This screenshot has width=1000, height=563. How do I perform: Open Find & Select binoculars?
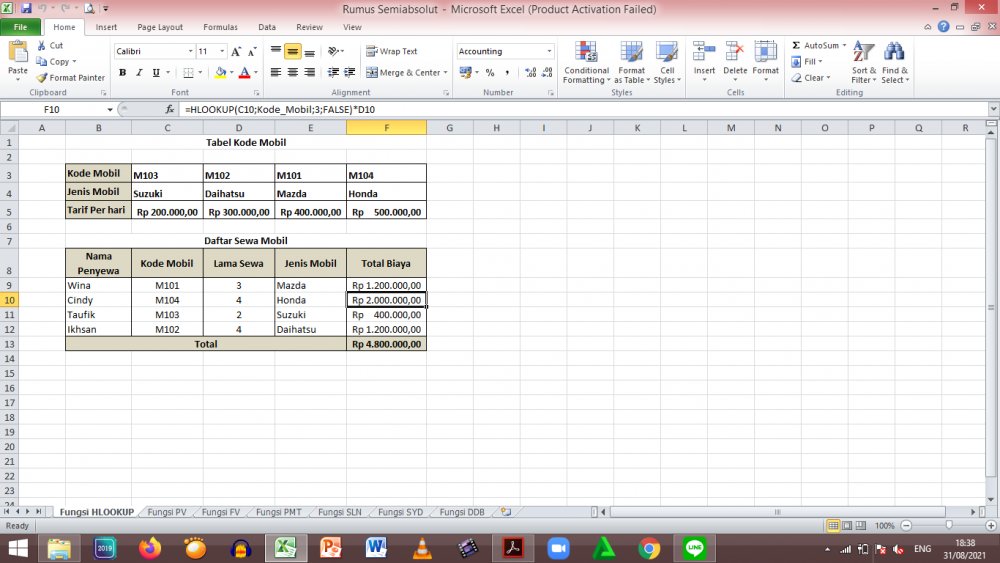tap(895, 62)
